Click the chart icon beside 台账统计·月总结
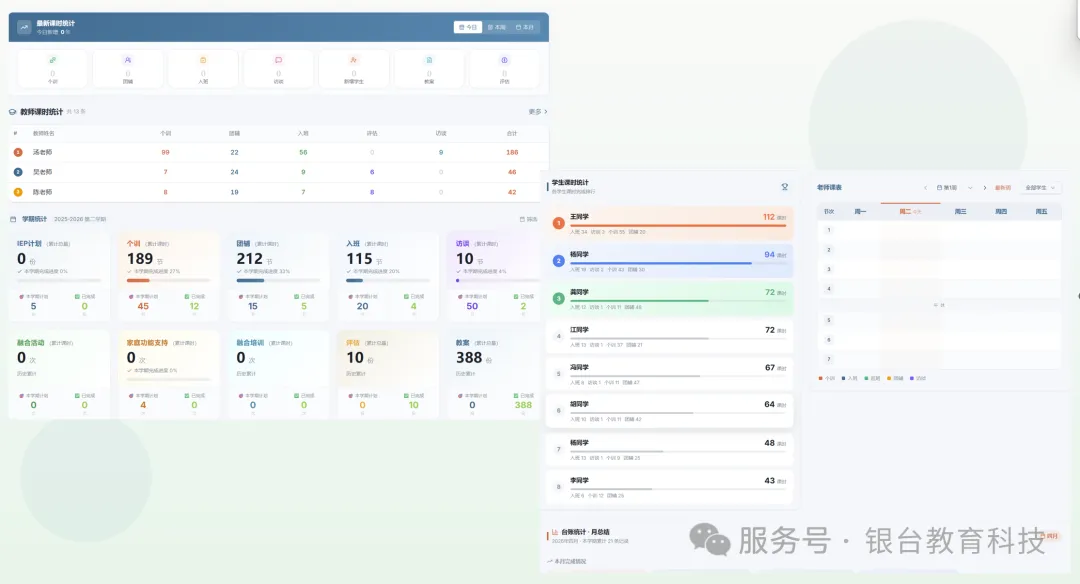This screenshot has height=584, width=1080. [x=555, y=532]
